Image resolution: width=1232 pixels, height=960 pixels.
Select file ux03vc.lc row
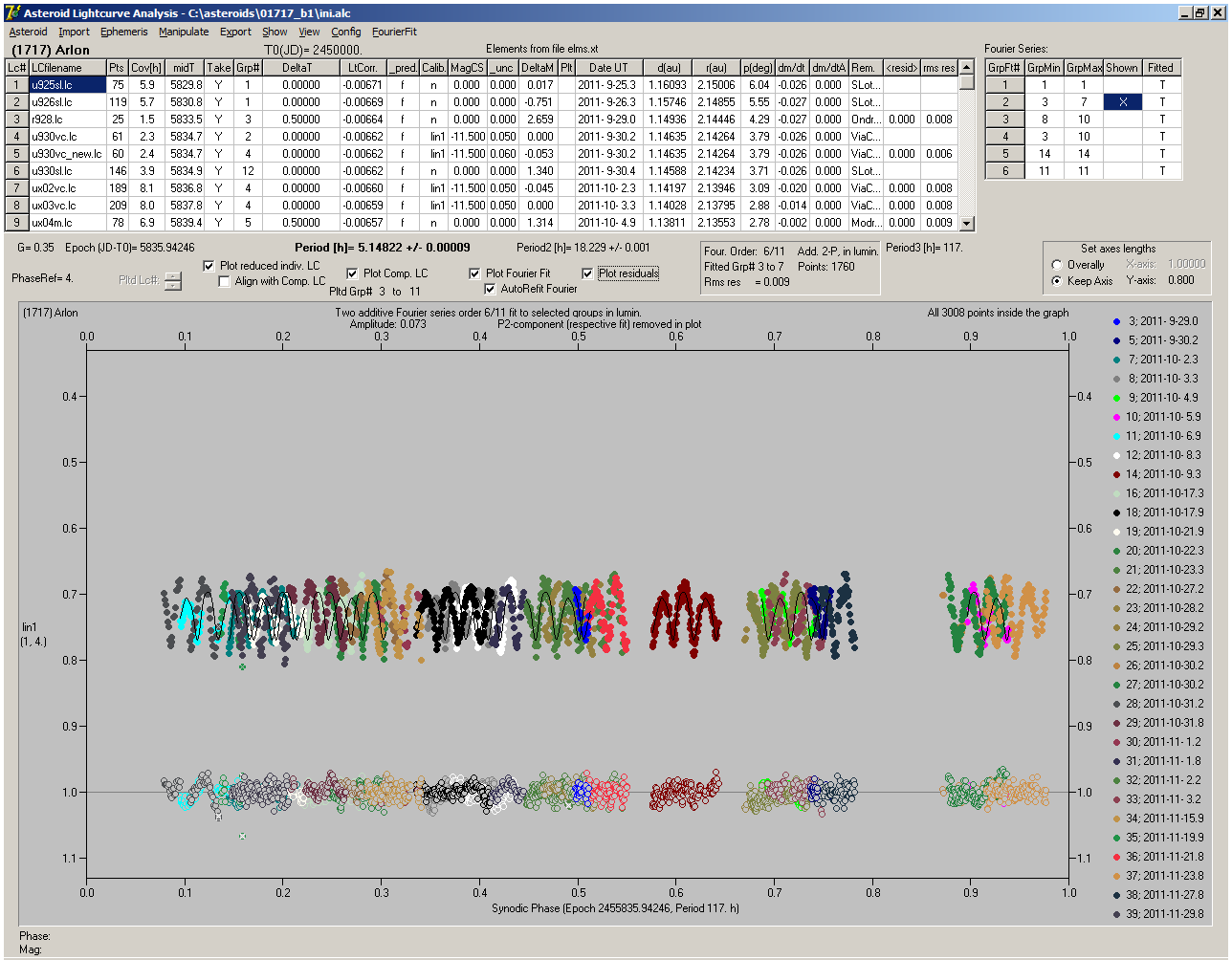tap(67, 206)
